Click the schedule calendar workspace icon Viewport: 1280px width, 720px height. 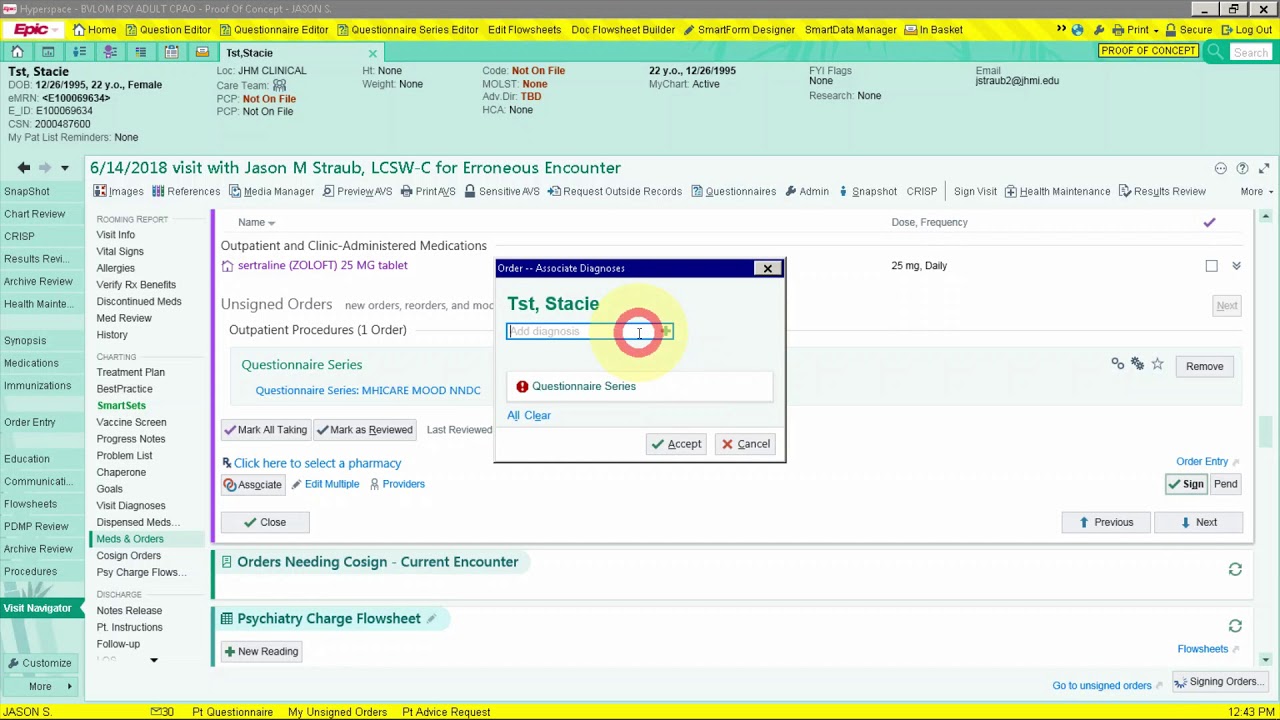click(x=48, y=52)
